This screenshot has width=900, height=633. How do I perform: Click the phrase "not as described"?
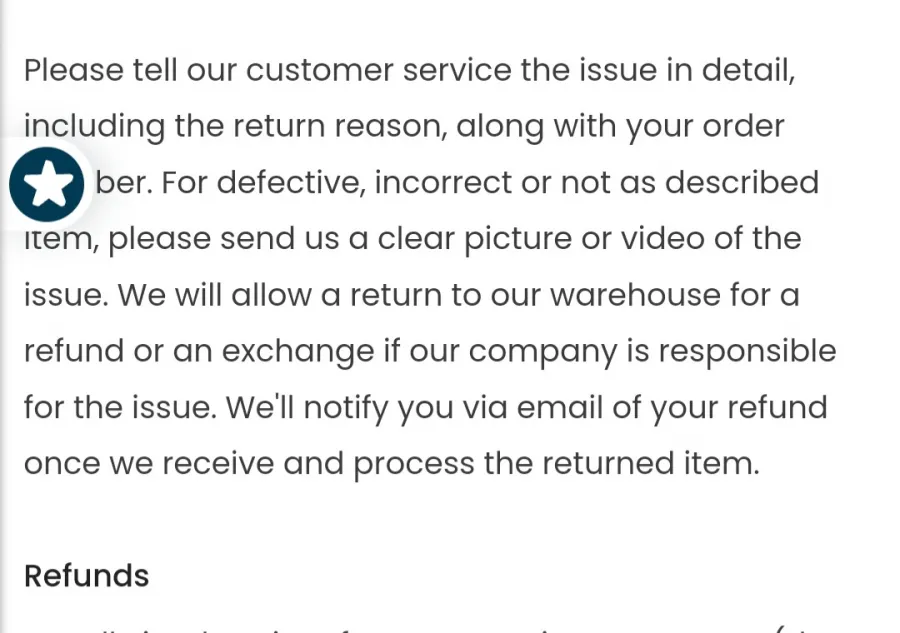click(689, 182)
